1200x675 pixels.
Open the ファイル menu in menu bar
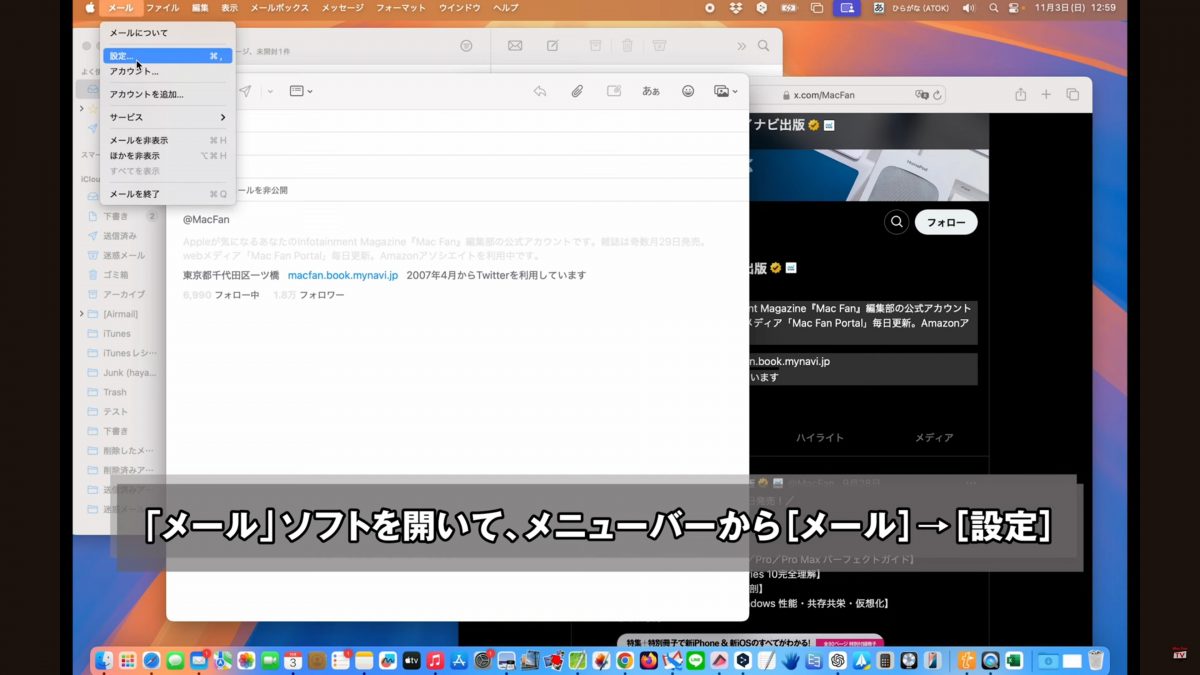[x=163, y=8]
